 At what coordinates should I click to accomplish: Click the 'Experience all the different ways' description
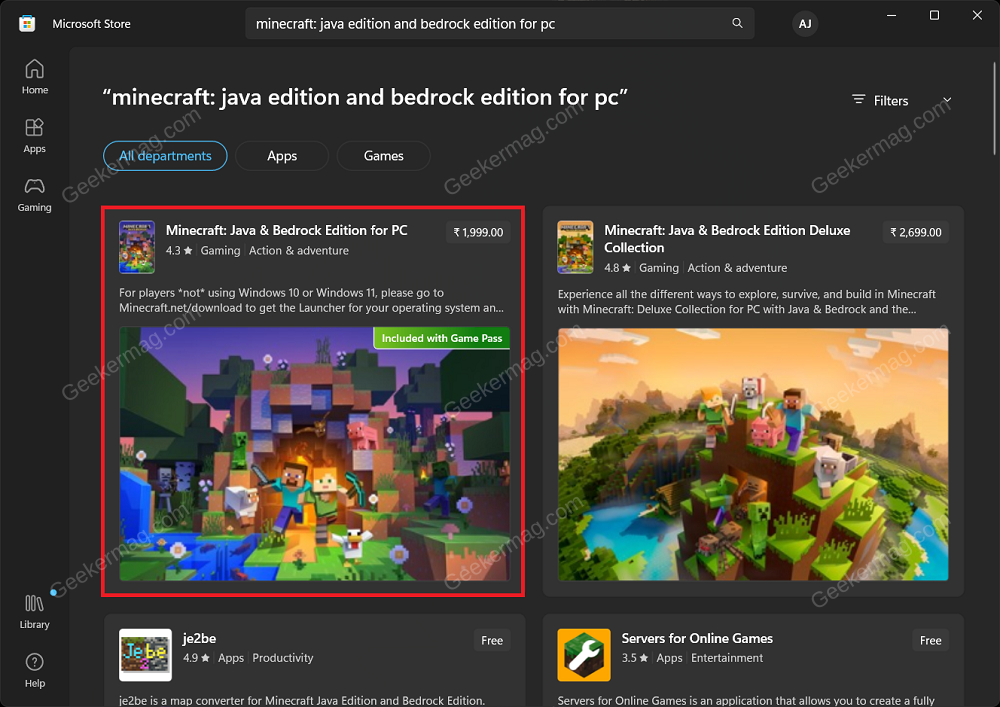coord(746,302)
